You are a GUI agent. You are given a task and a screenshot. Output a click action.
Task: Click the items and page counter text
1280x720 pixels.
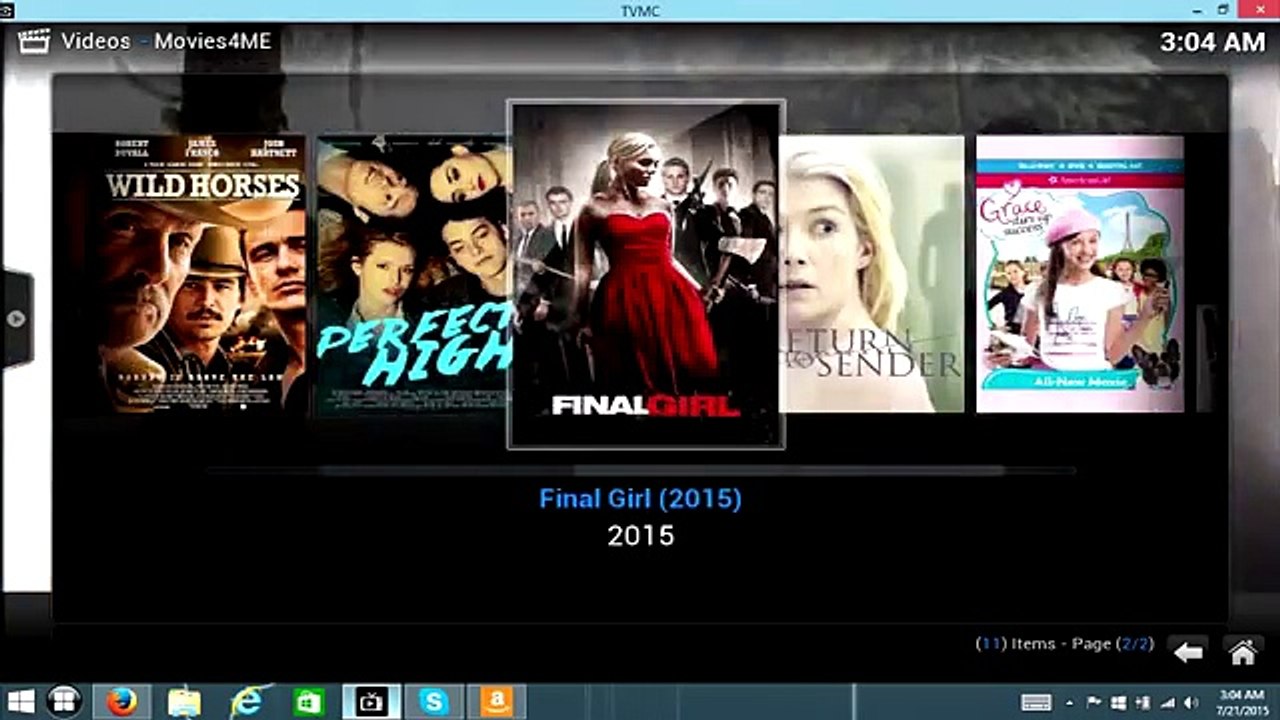(1065, 644)
